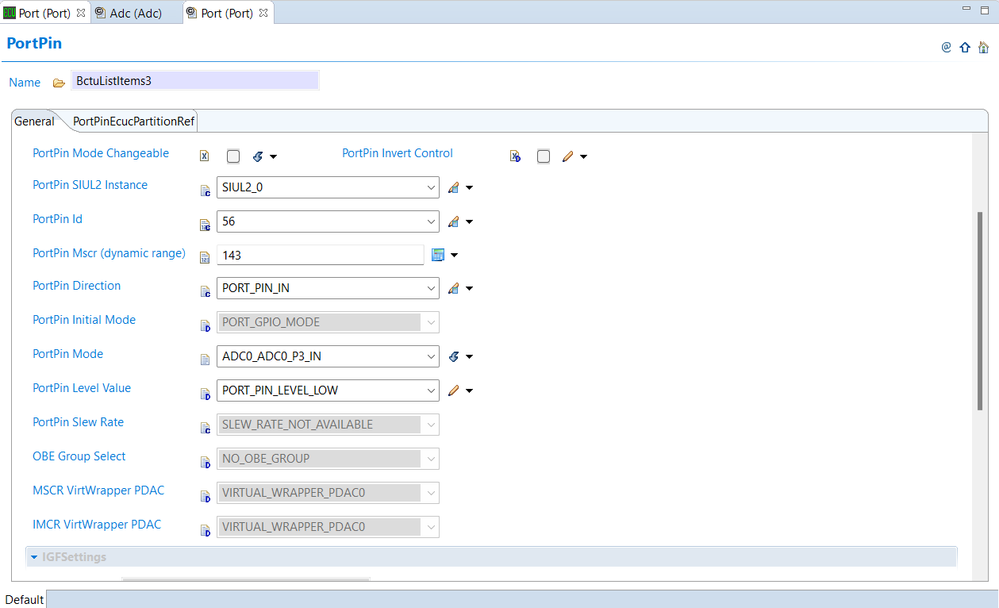Viewport: 999px width, 608px height.
Task: Click the @ icon in header
Action: pyautogui.click(x=946, y=47)
